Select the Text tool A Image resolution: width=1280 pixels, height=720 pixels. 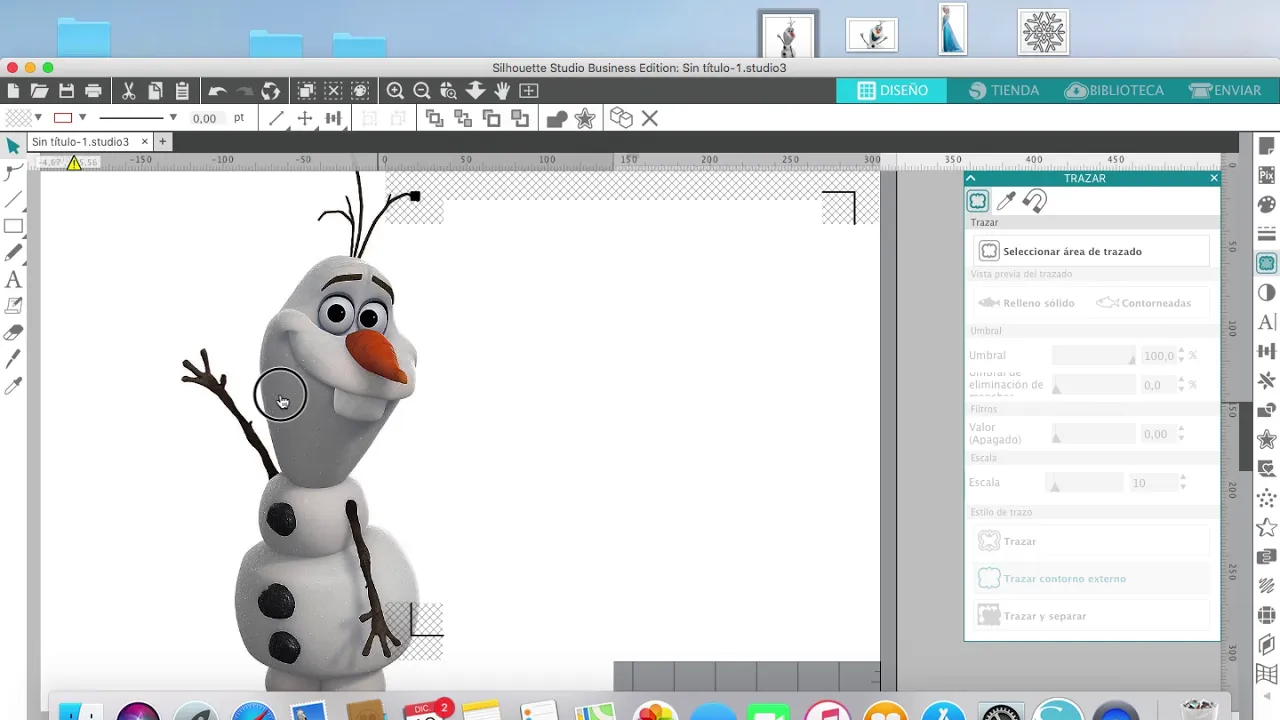click(x=13, y=280)
